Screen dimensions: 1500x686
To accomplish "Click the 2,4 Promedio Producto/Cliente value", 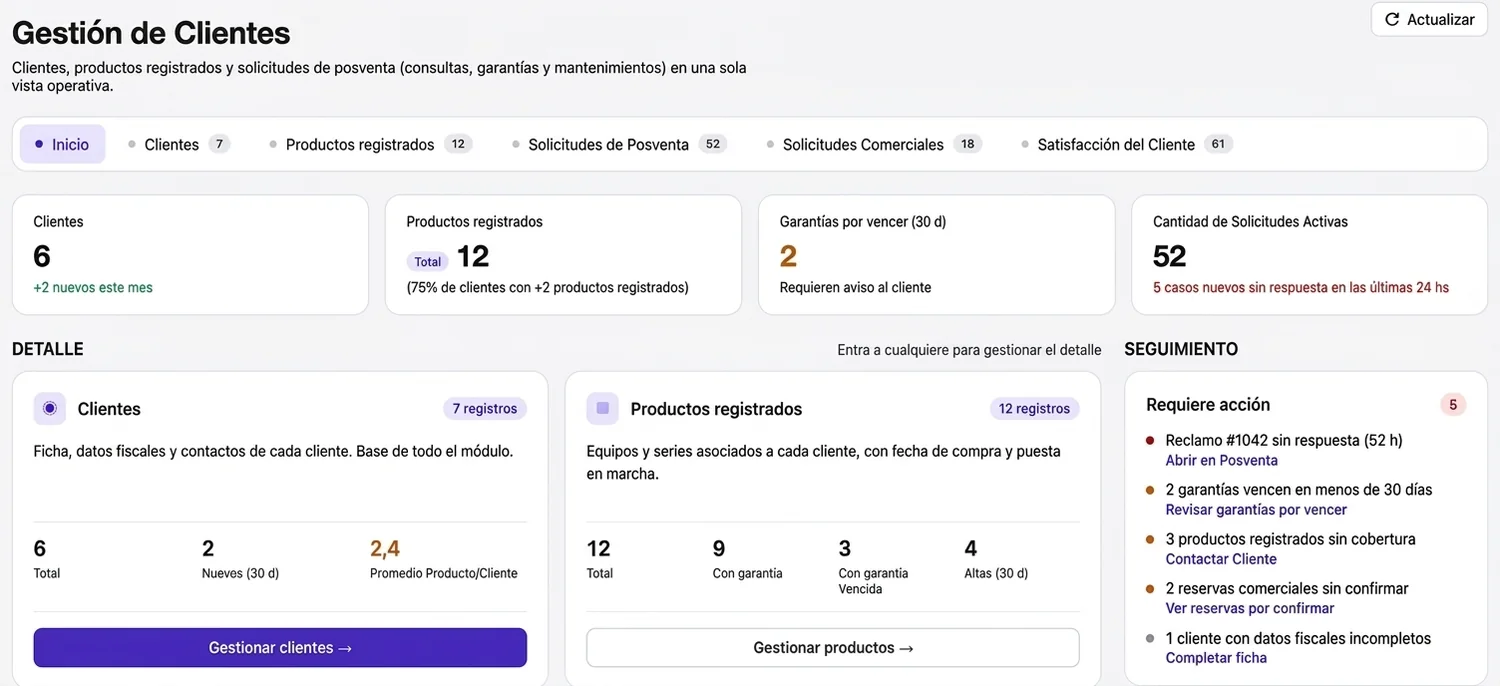I will click(x=385, y=548).
